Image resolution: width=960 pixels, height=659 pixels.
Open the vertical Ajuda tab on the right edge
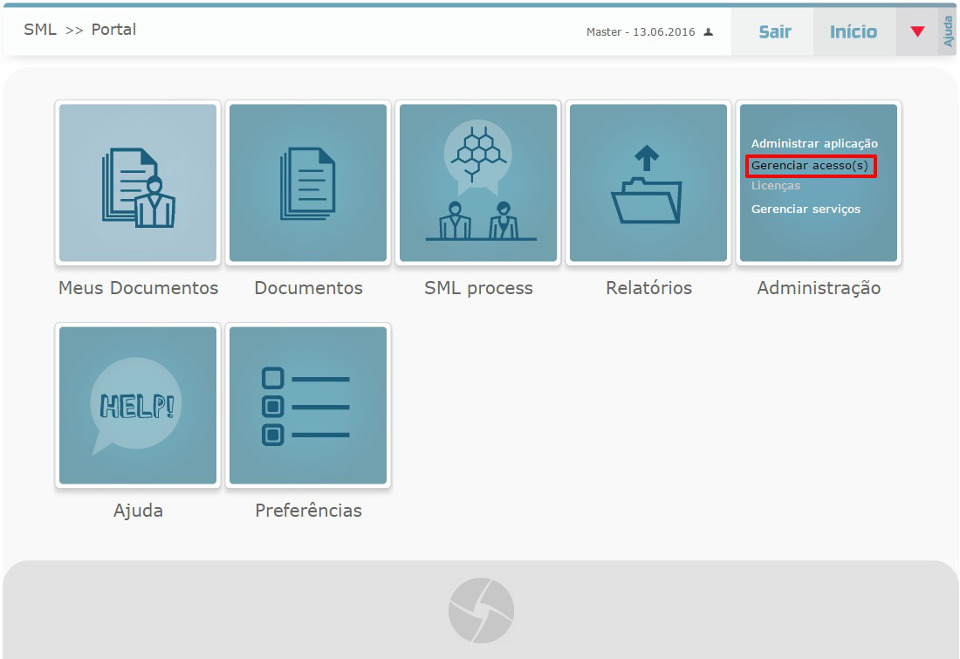948,31
